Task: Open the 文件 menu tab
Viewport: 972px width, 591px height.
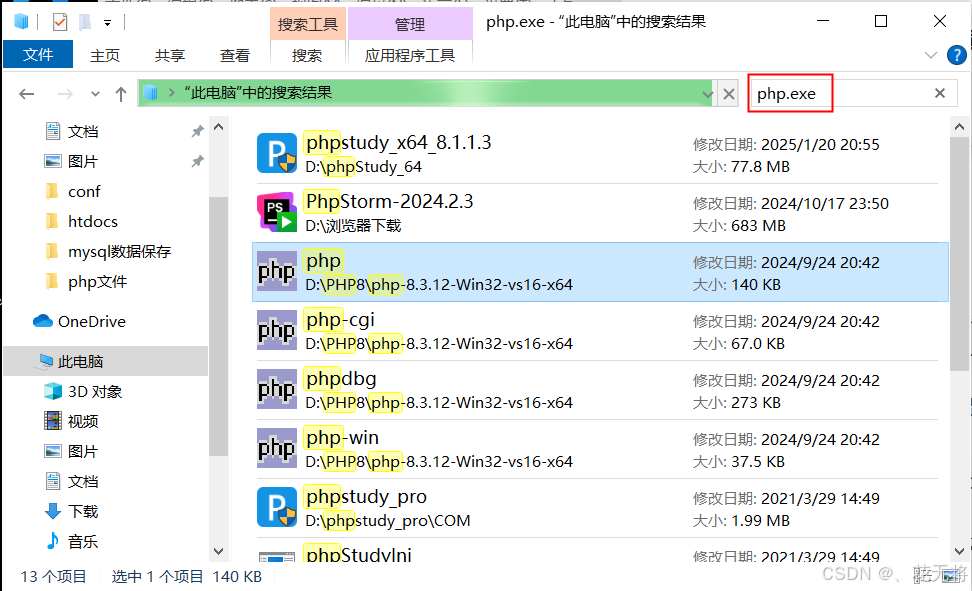Action: (x=38, y=55)
